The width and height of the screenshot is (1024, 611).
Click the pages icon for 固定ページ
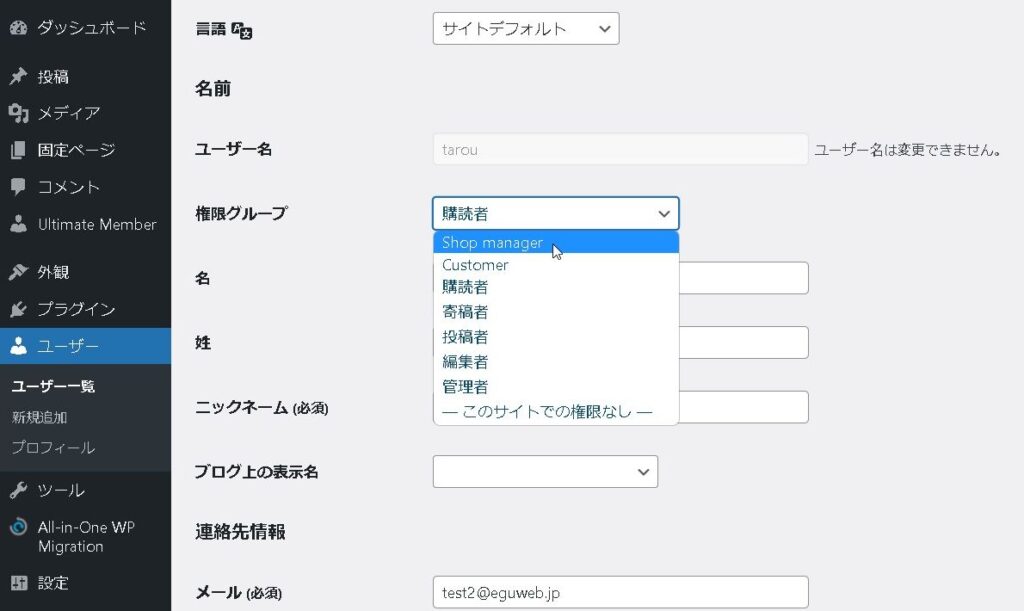[18, 150]
